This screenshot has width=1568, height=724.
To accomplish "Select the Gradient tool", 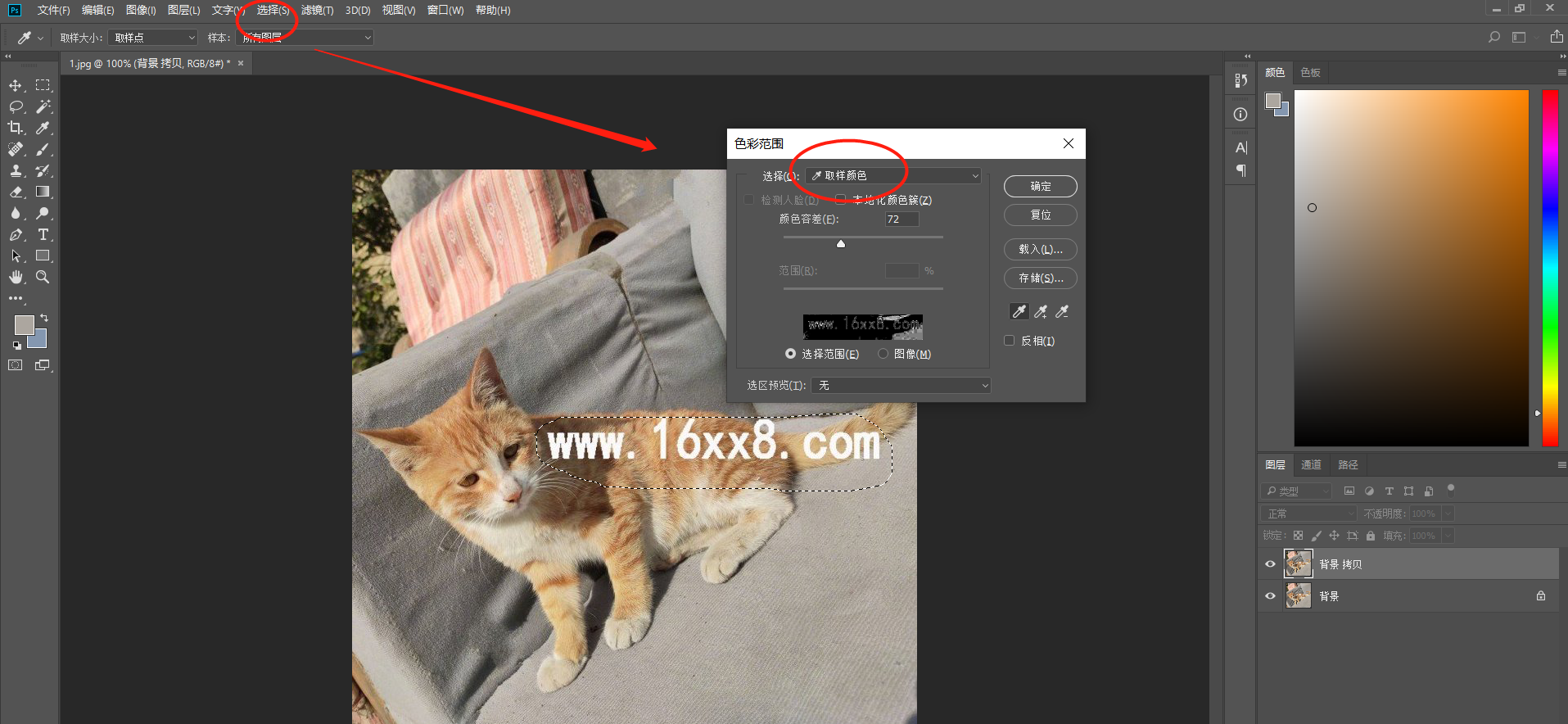I will point(43,192).
